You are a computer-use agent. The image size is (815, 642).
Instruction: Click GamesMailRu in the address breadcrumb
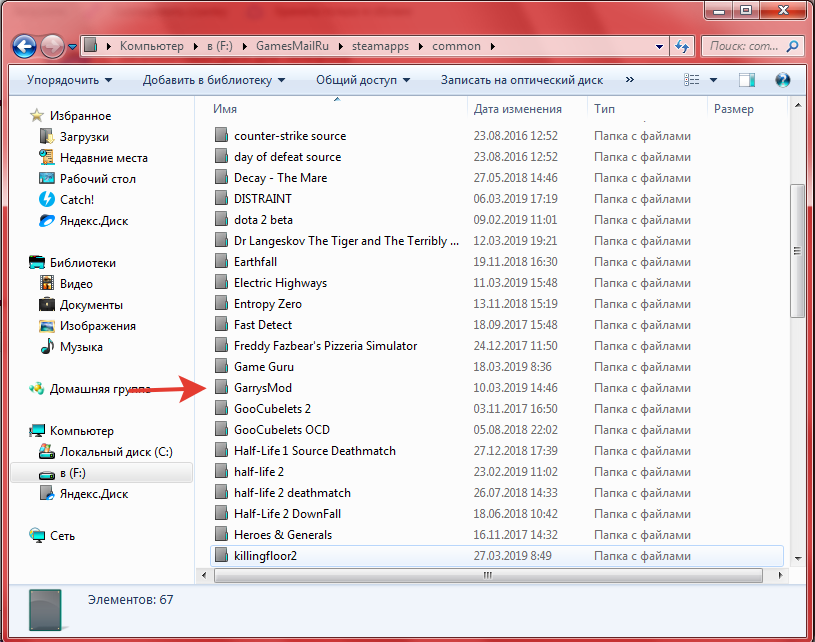pyautogui.click(x=292, y=46)
